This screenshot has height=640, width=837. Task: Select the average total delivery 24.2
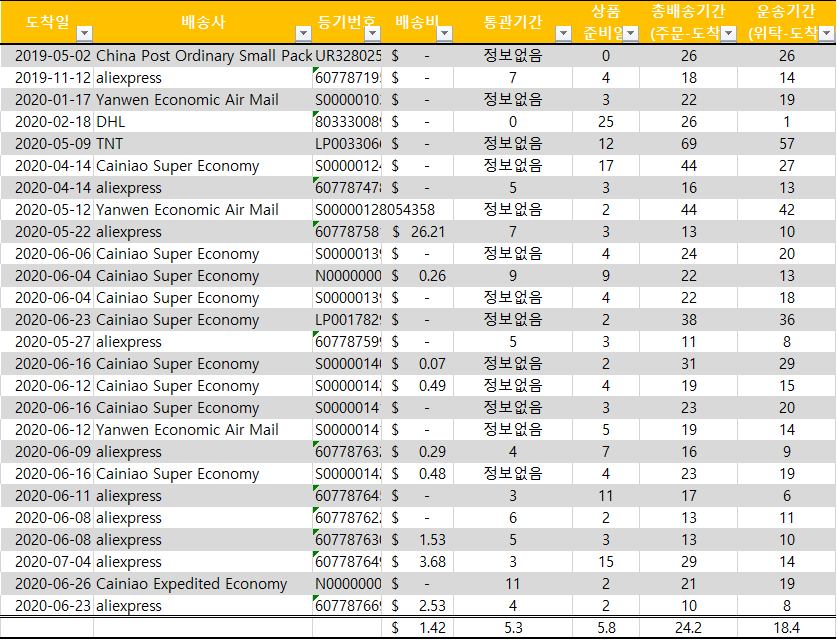click(689, 628)
